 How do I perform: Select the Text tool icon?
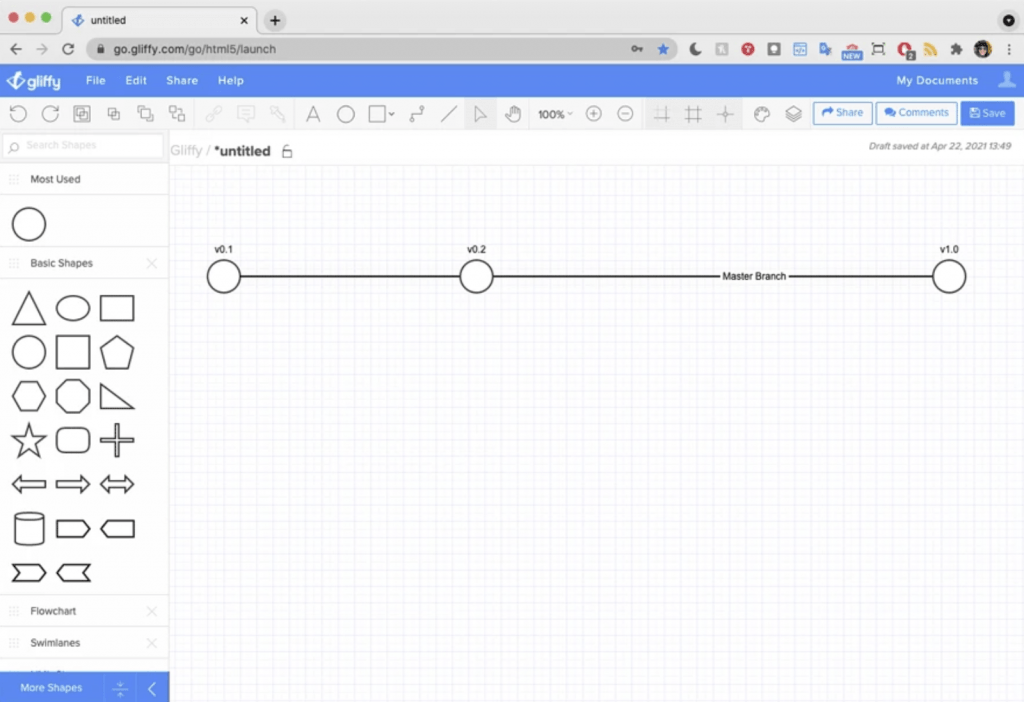point(313,114)
